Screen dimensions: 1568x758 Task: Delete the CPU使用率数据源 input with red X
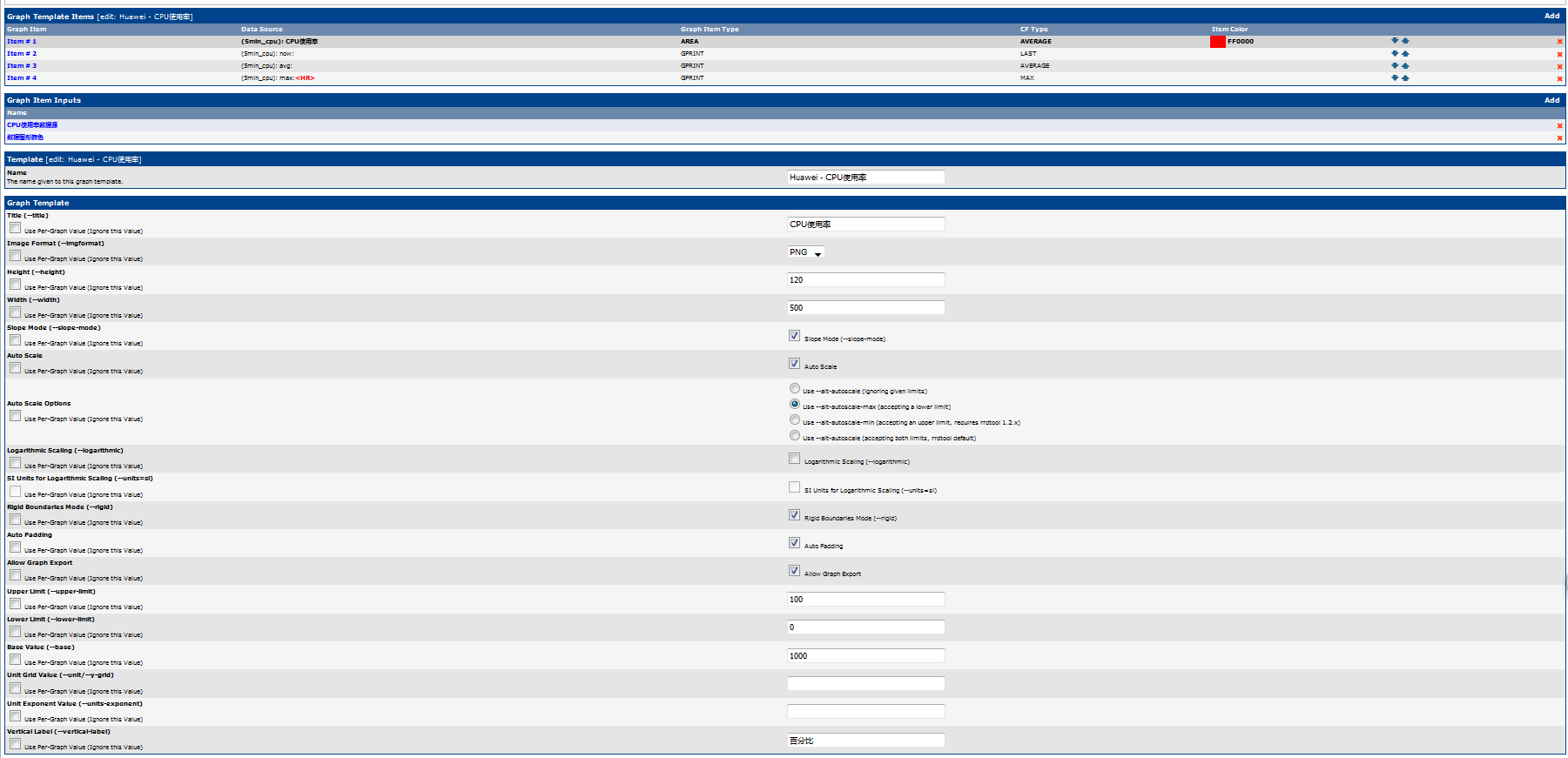(1559, 126)
